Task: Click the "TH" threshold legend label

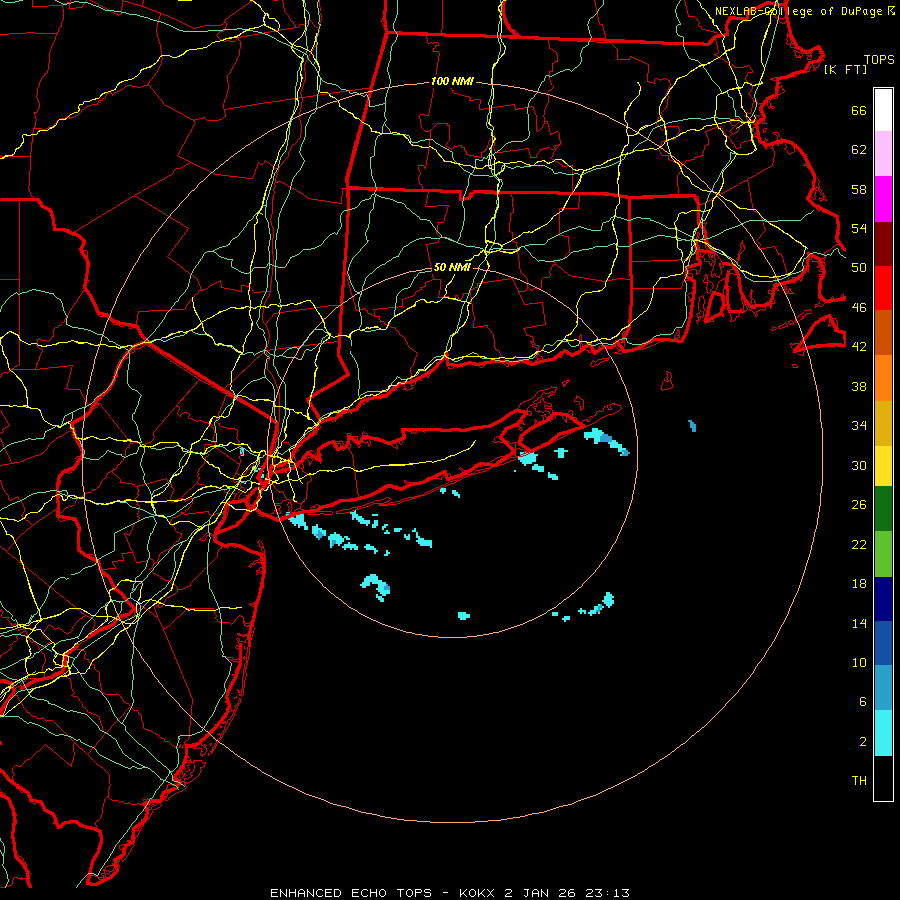Action: (859, 781)
